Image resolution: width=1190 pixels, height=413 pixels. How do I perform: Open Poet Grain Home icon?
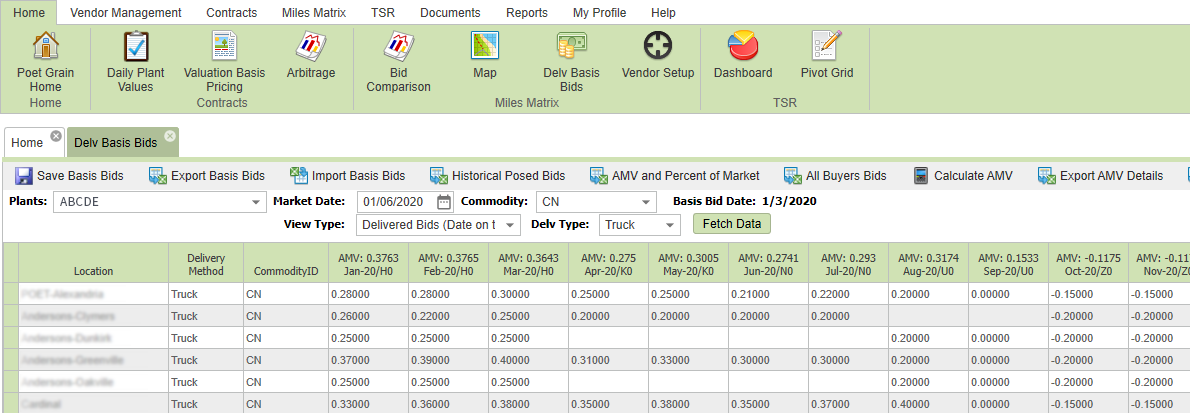tap(46, 47)
